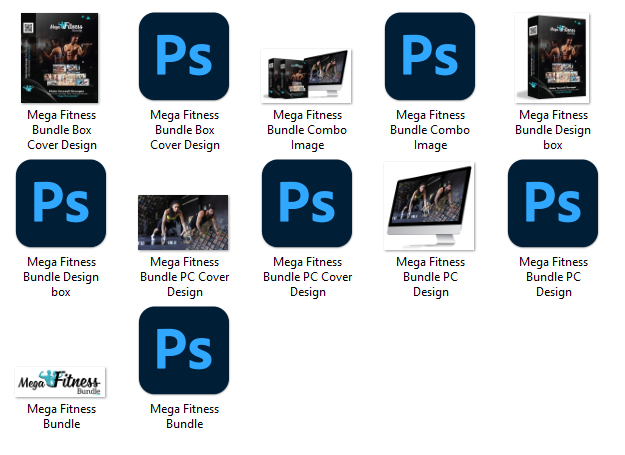Open the 3D design box image thumbnail
This screenshot has height=455, width=625.
[x=552, y=58]
